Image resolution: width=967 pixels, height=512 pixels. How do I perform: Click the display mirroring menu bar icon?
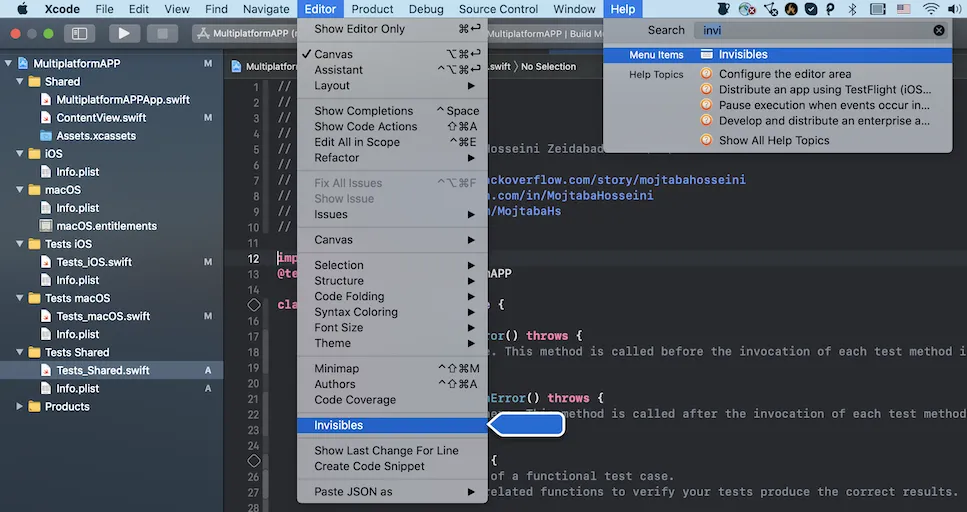[x=878, y=9]
